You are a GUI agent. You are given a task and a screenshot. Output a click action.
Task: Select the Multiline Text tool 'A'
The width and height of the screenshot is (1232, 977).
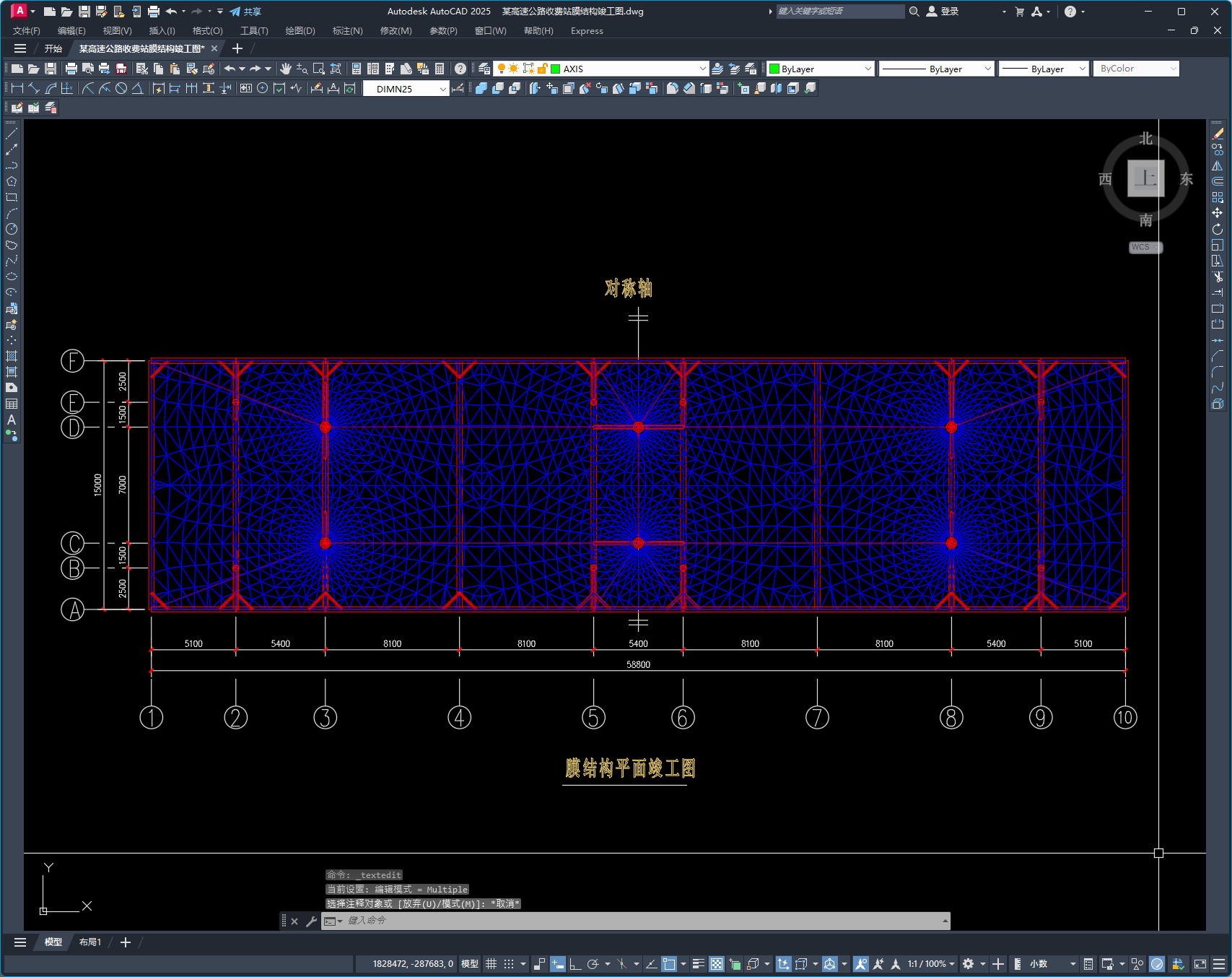point(12,420)
